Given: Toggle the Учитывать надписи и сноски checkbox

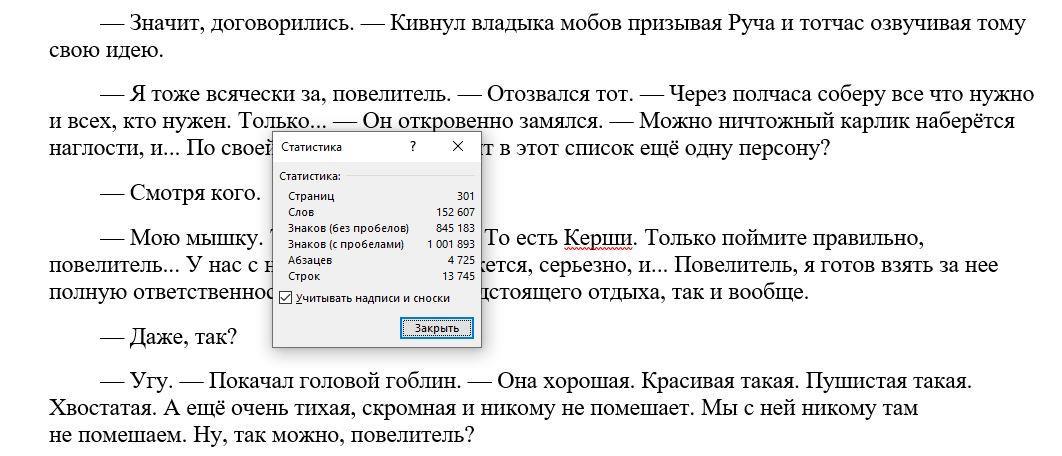Looking at the screenshot, I should 286,298.
